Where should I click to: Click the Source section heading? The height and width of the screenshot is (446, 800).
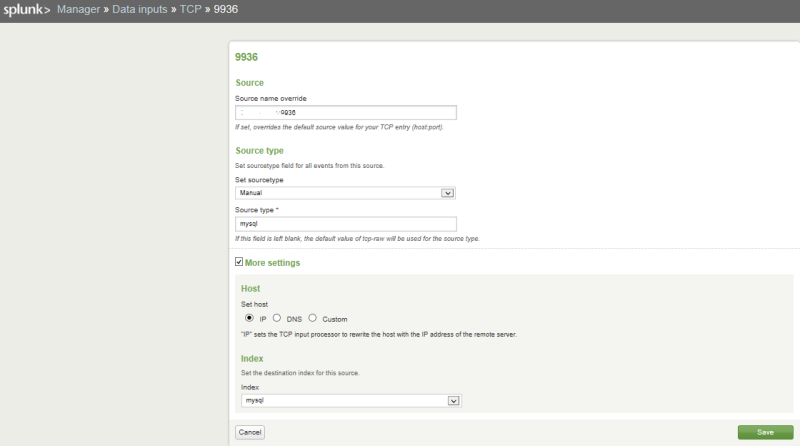click(x=249, y=83)
